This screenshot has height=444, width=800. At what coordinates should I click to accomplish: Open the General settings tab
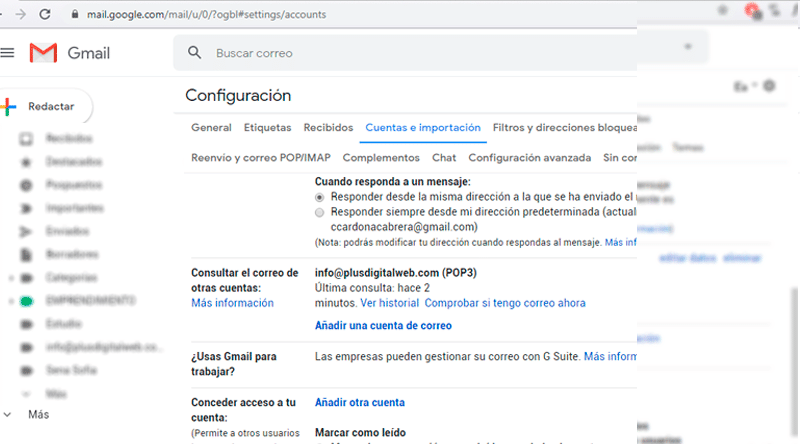(x=211, y=128)
